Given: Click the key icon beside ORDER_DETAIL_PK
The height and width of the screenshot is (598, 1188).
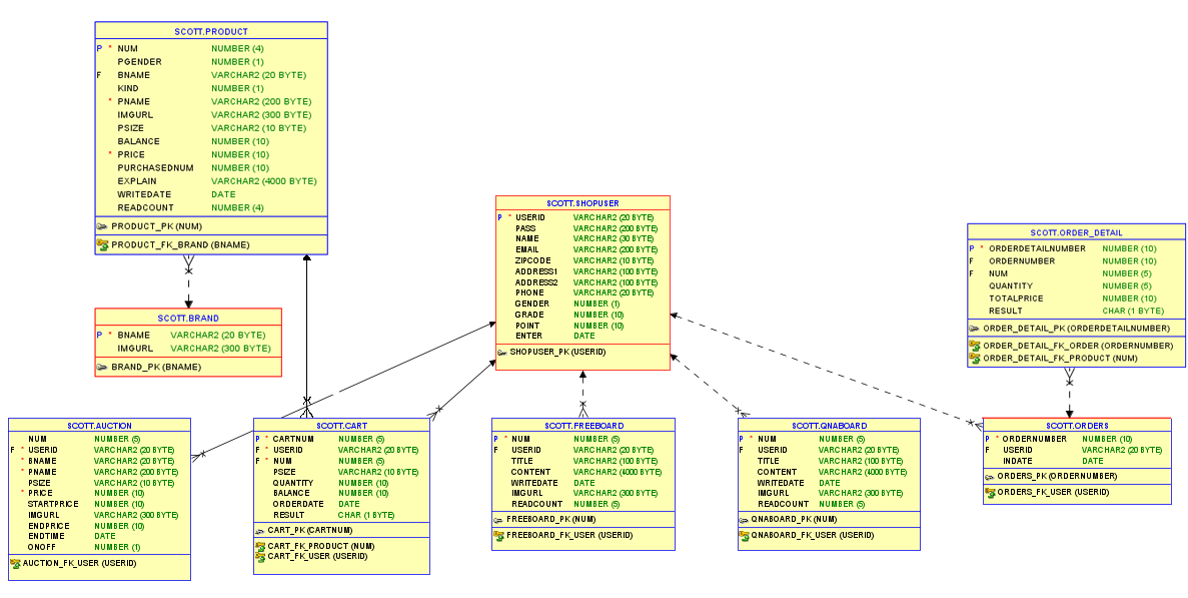Looking at the screenshot, I should (974, 329).
